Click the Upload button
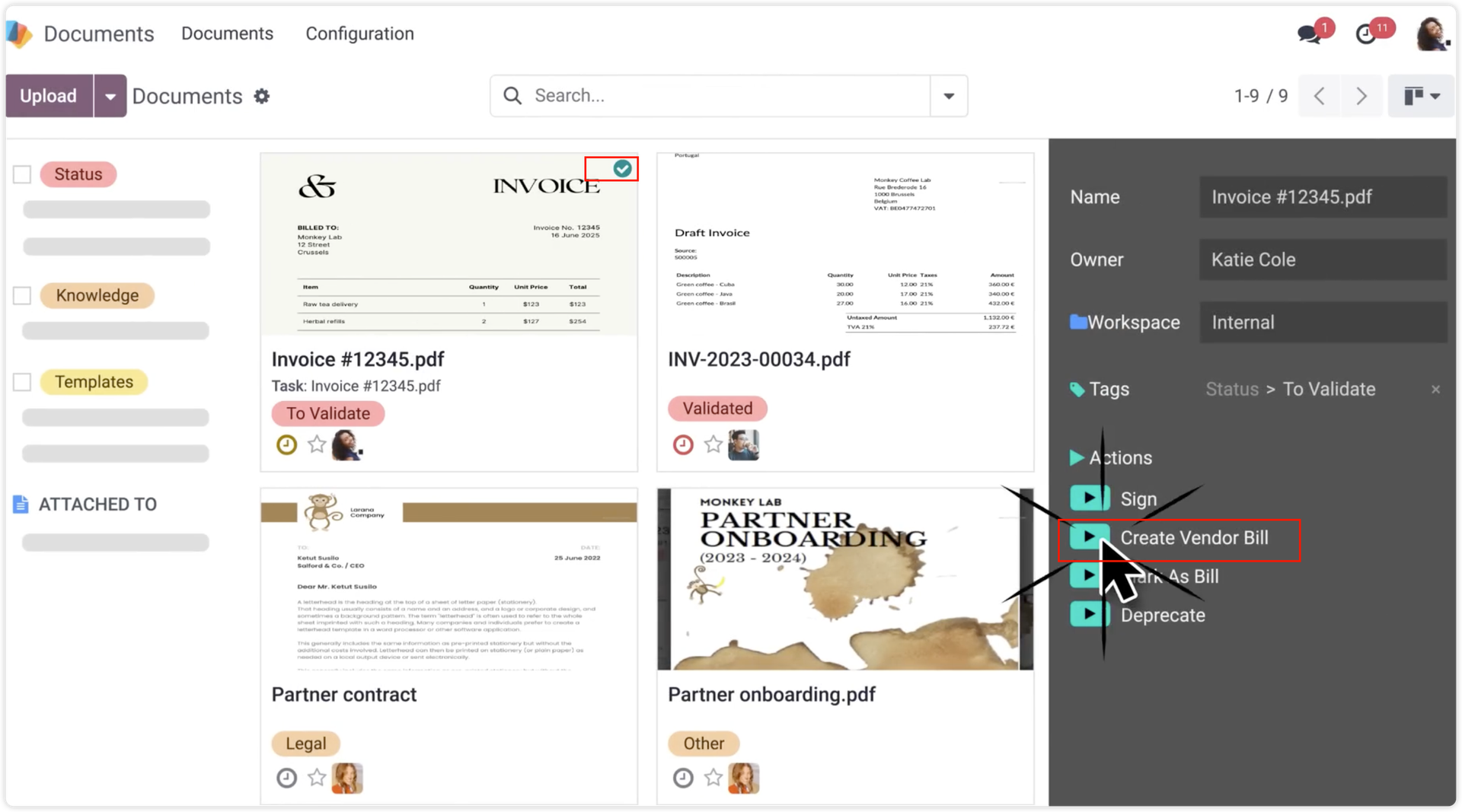1462x812 pixels. tap(49, 96)
